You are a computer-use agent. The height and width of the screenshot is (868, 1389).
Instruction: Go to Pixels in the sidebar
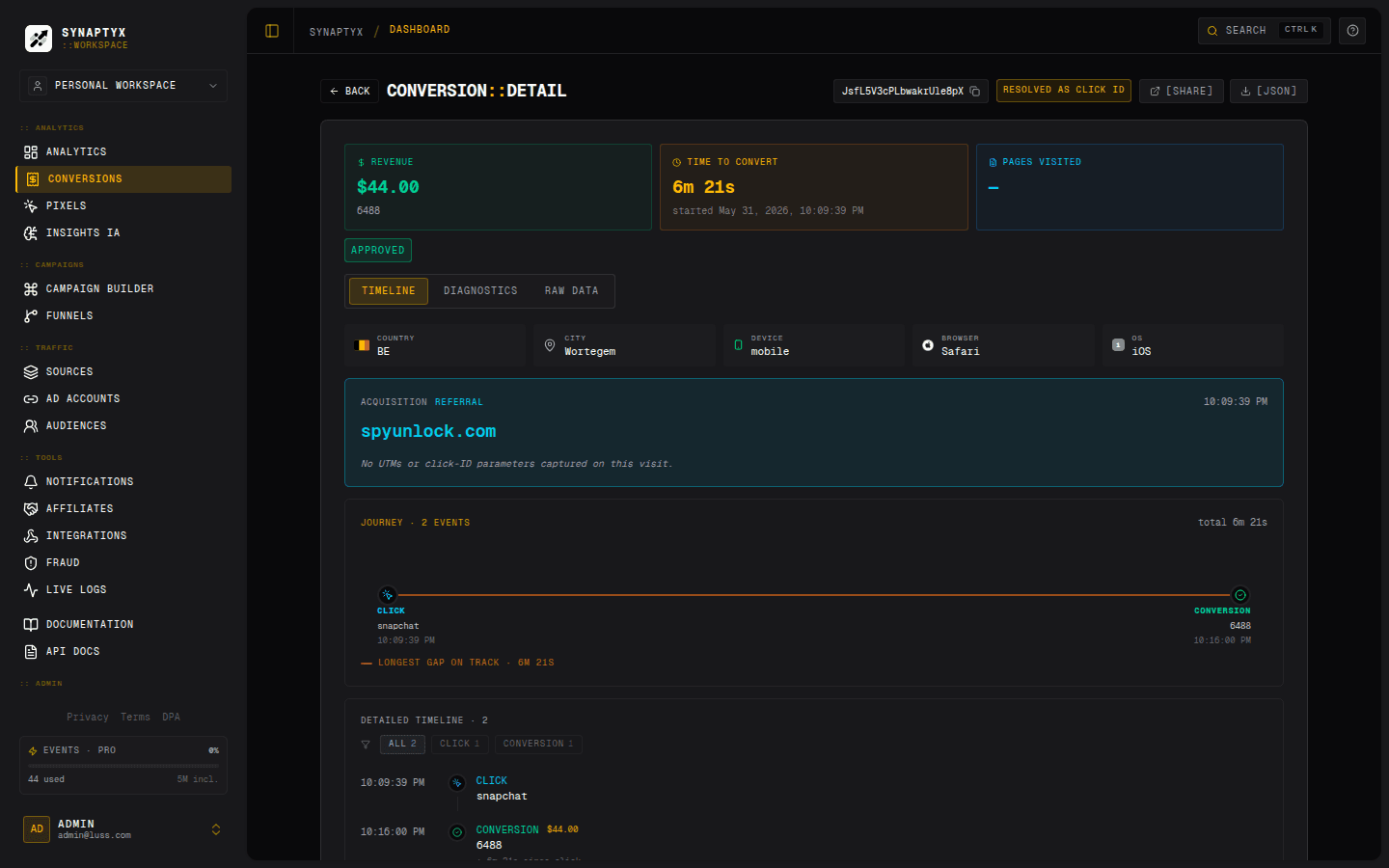pyautogui.click(x=123, y=206)
